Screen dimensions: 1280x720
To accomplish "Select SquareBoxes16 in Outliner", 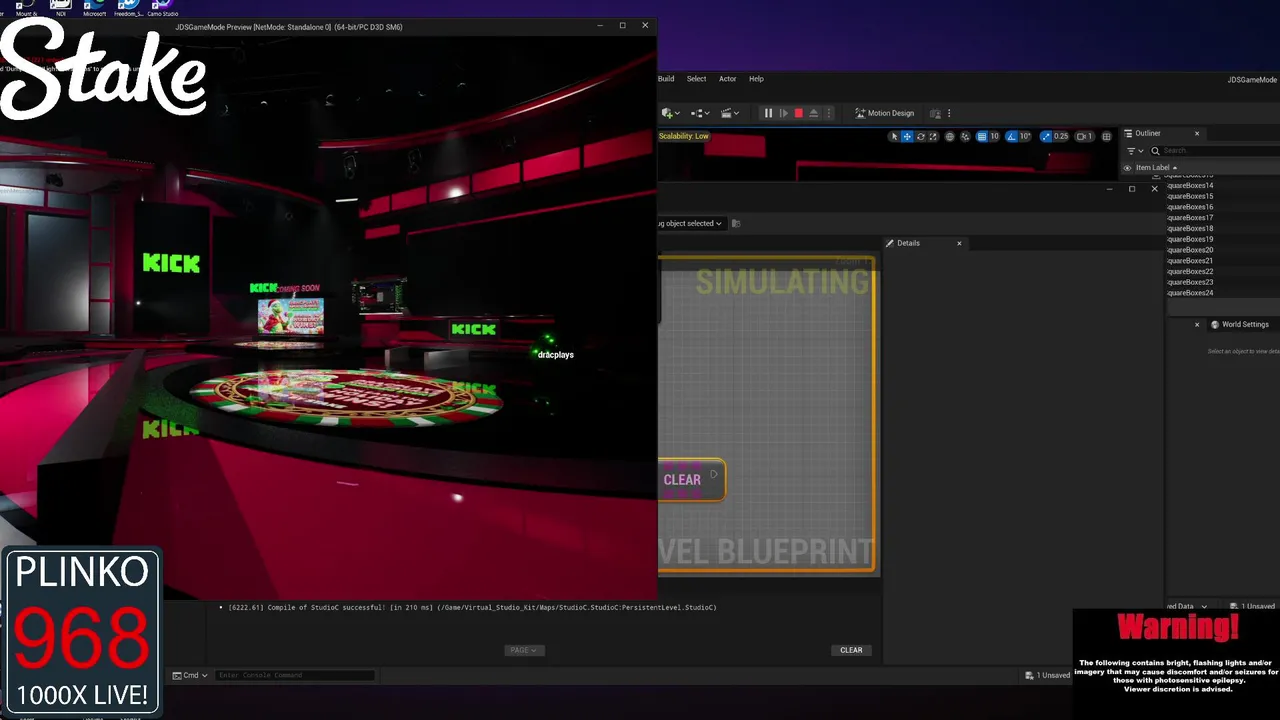I will tap(1190, 207).
